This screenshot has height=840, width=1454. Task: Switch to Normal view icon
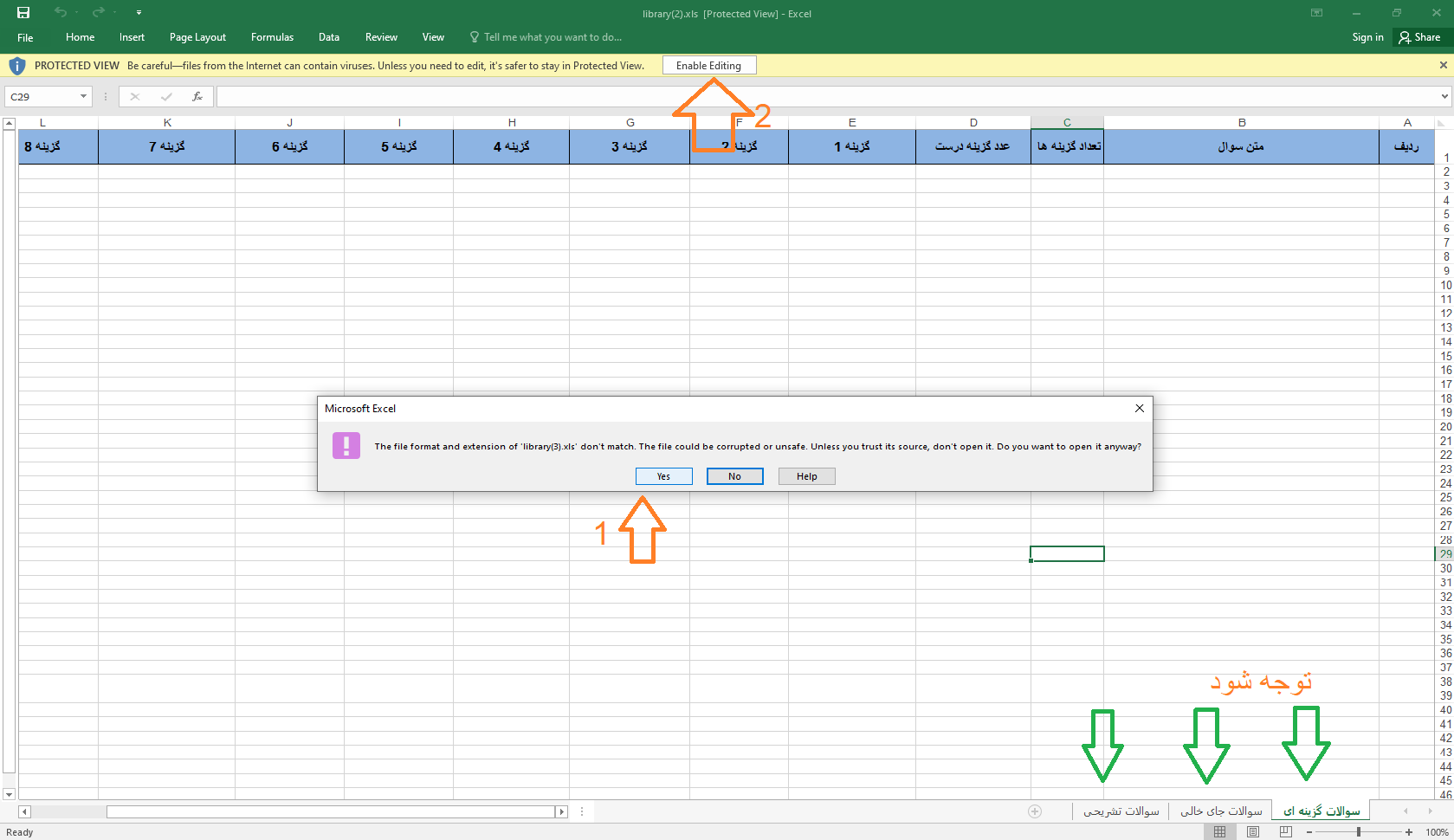coord(1219,832)
